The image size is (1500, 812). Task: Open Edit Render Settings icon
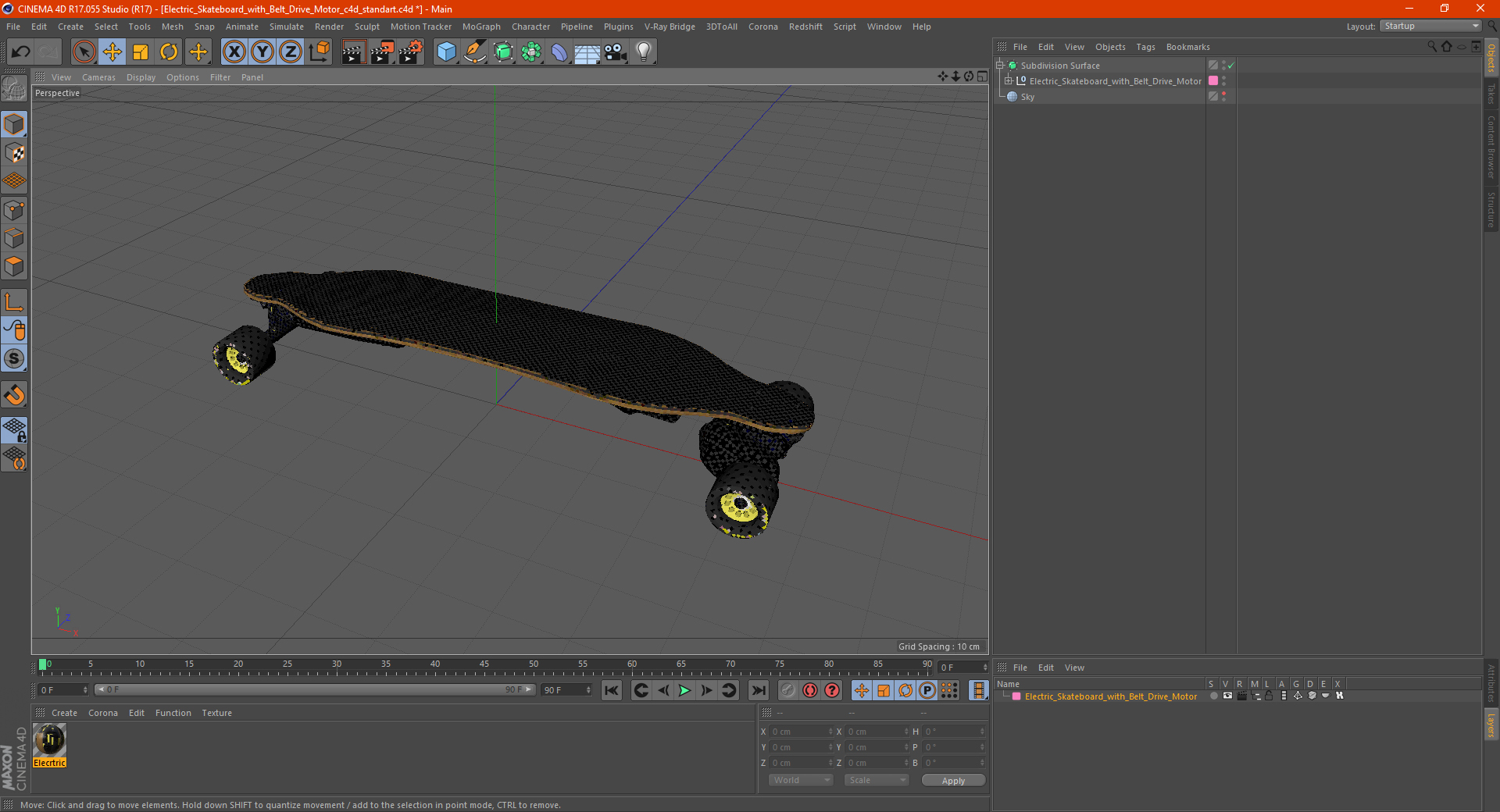click(x=410, y=52)
